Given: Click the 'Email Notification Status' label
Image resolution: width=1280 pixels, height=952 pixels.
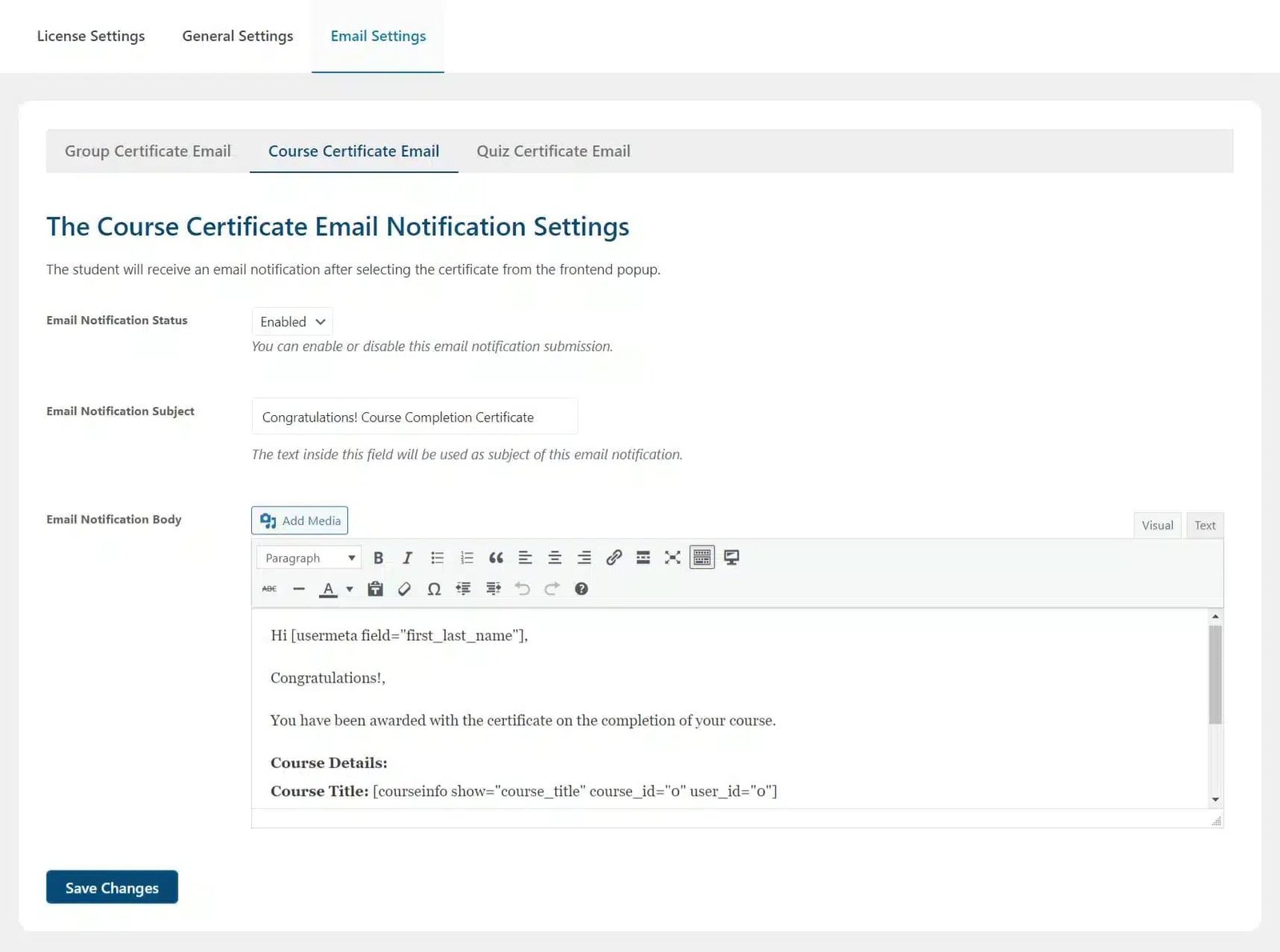Looking at the screenshot, I should [117, 320].
